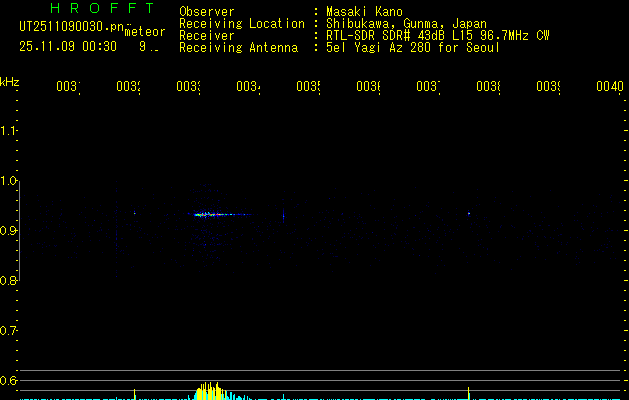Click the 0.6 kHz frequency axis label
629x400 pixels.
(9, 380)
